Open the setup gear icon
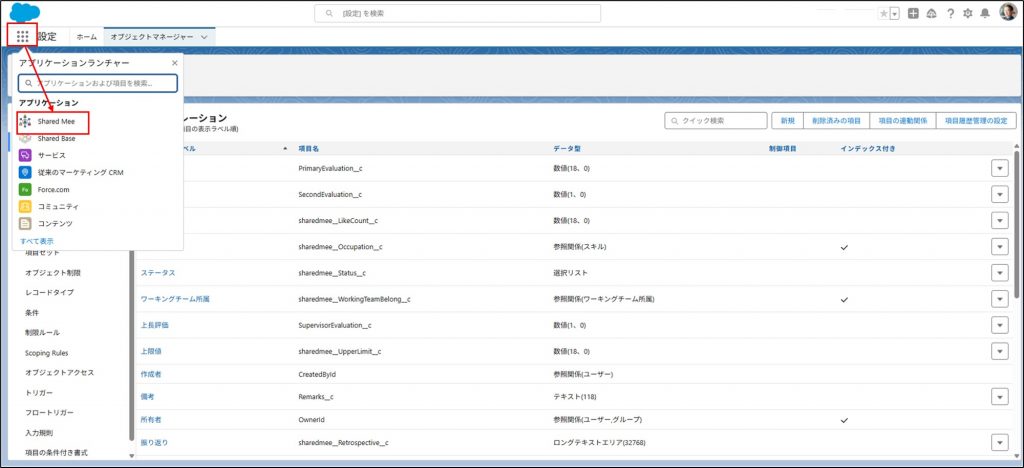The width and height of the screenshot is (1024, 468). [967, 13]
